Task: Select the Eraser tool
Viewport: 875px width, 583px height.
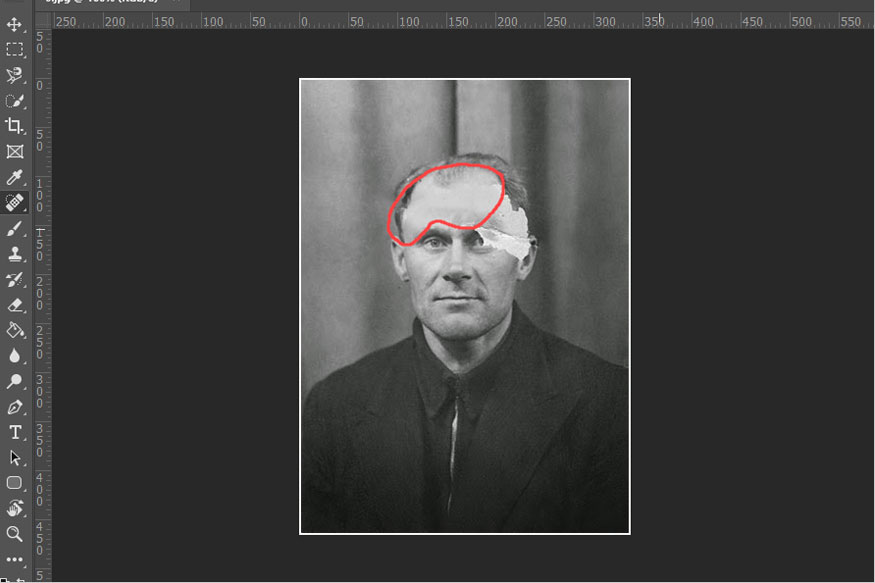Action: point(15,305)
